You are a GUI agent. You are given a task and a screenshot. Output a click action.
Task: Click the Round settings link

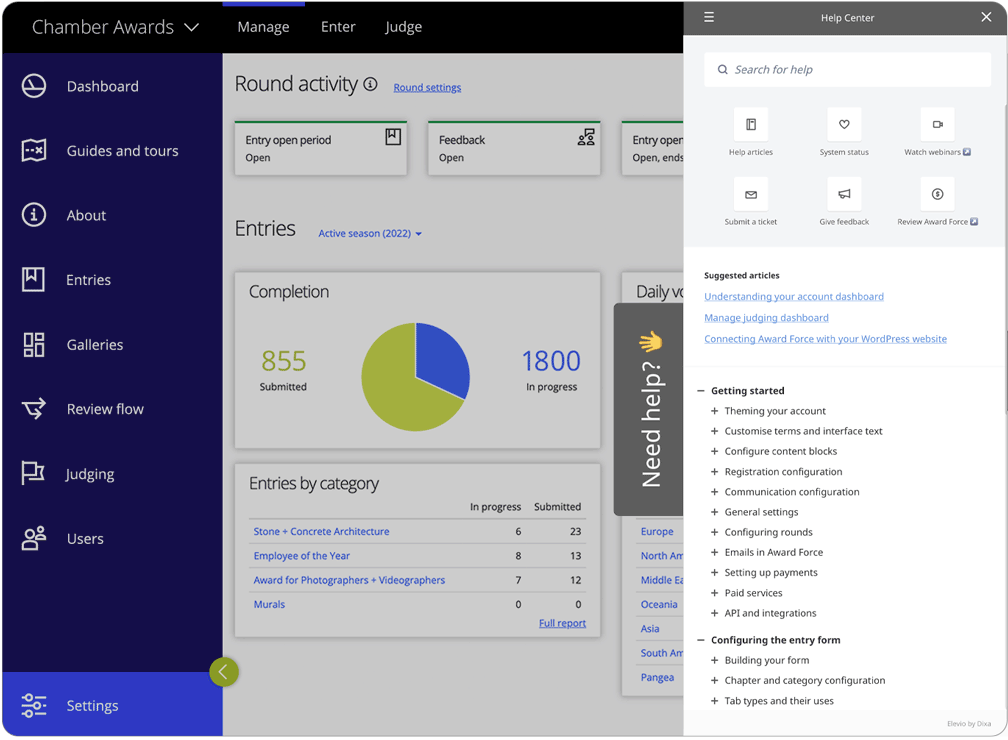(427, 88)
